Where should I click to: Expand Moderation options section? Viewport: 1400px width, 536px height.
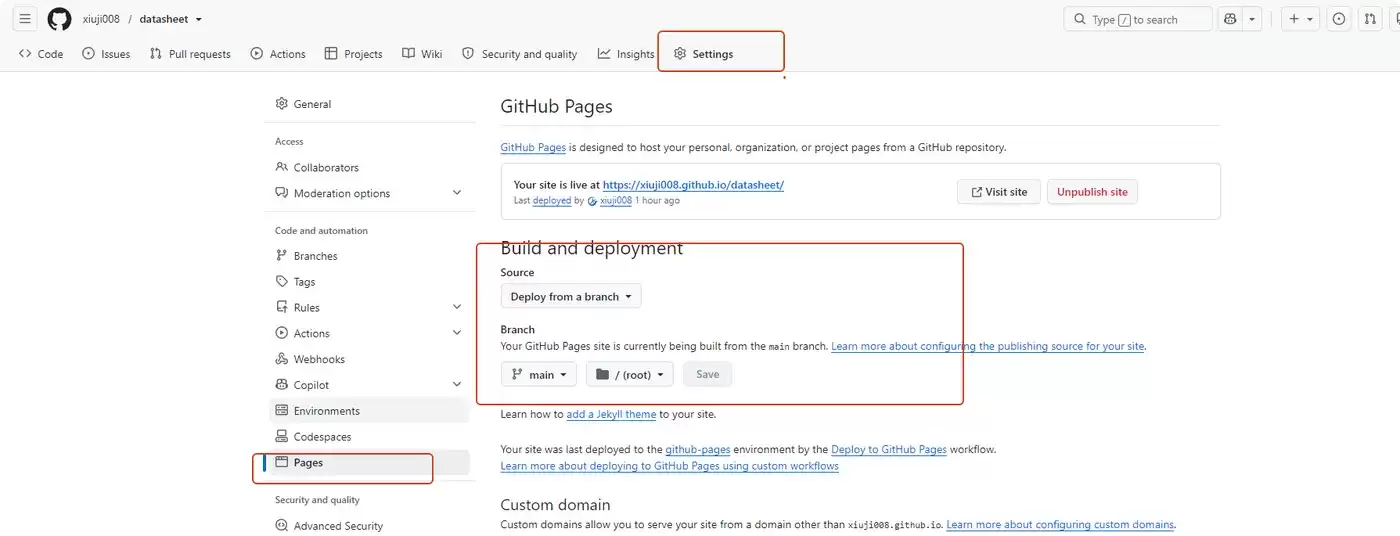pos(369,193)
